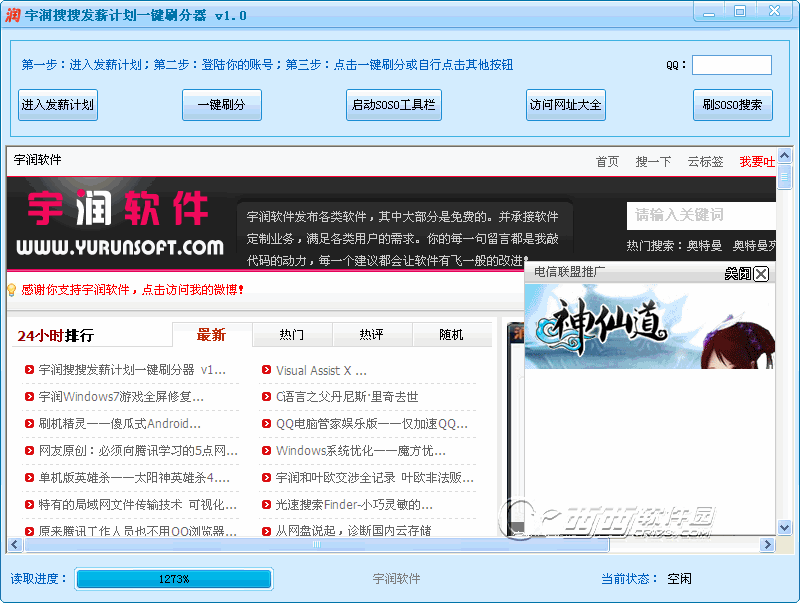The height and width of the screenshot is (603, 800).
Task: Click red arrow bullet beside 光速搜索Finder
Action: 266,505
